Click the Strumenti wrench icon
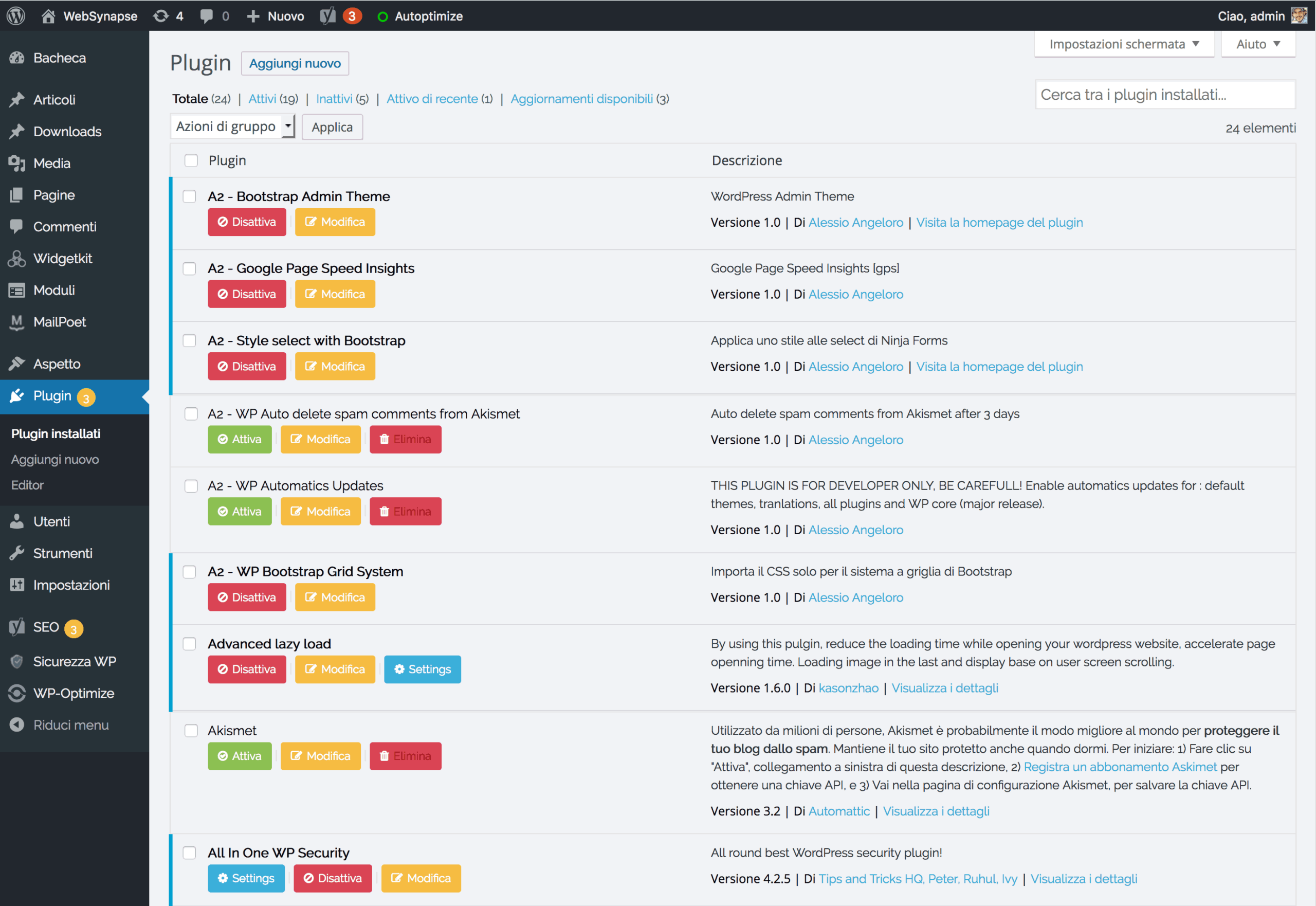 tap(17, 553)
